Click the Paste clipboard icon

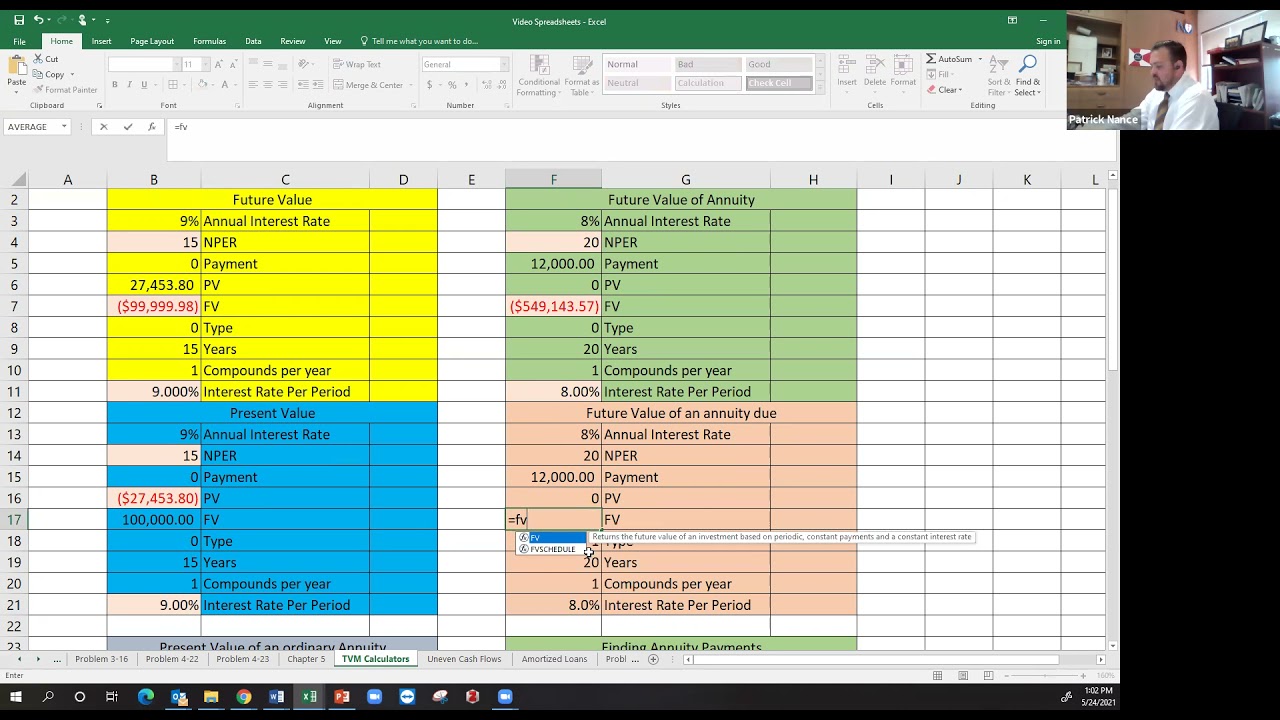point(16,66)
